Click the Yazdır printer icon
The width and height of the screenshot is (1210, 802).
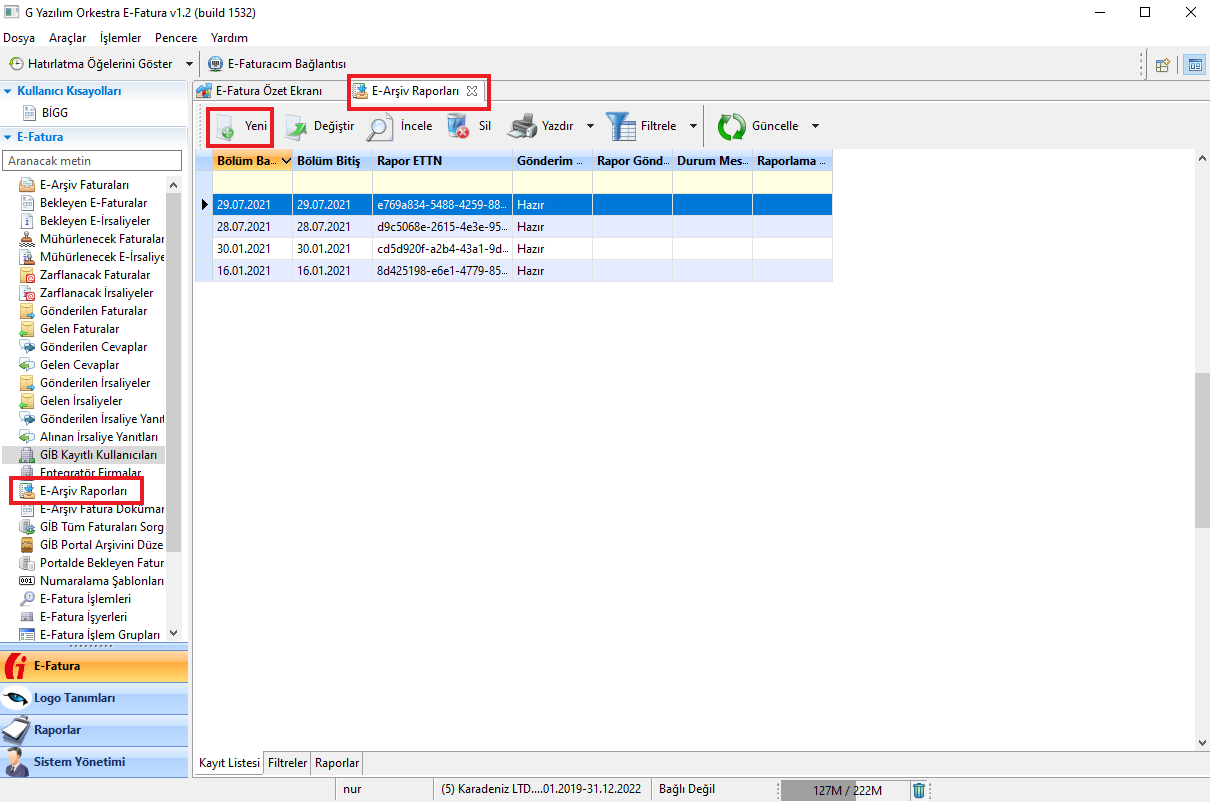pyautogui.click(x=522, y=127)
